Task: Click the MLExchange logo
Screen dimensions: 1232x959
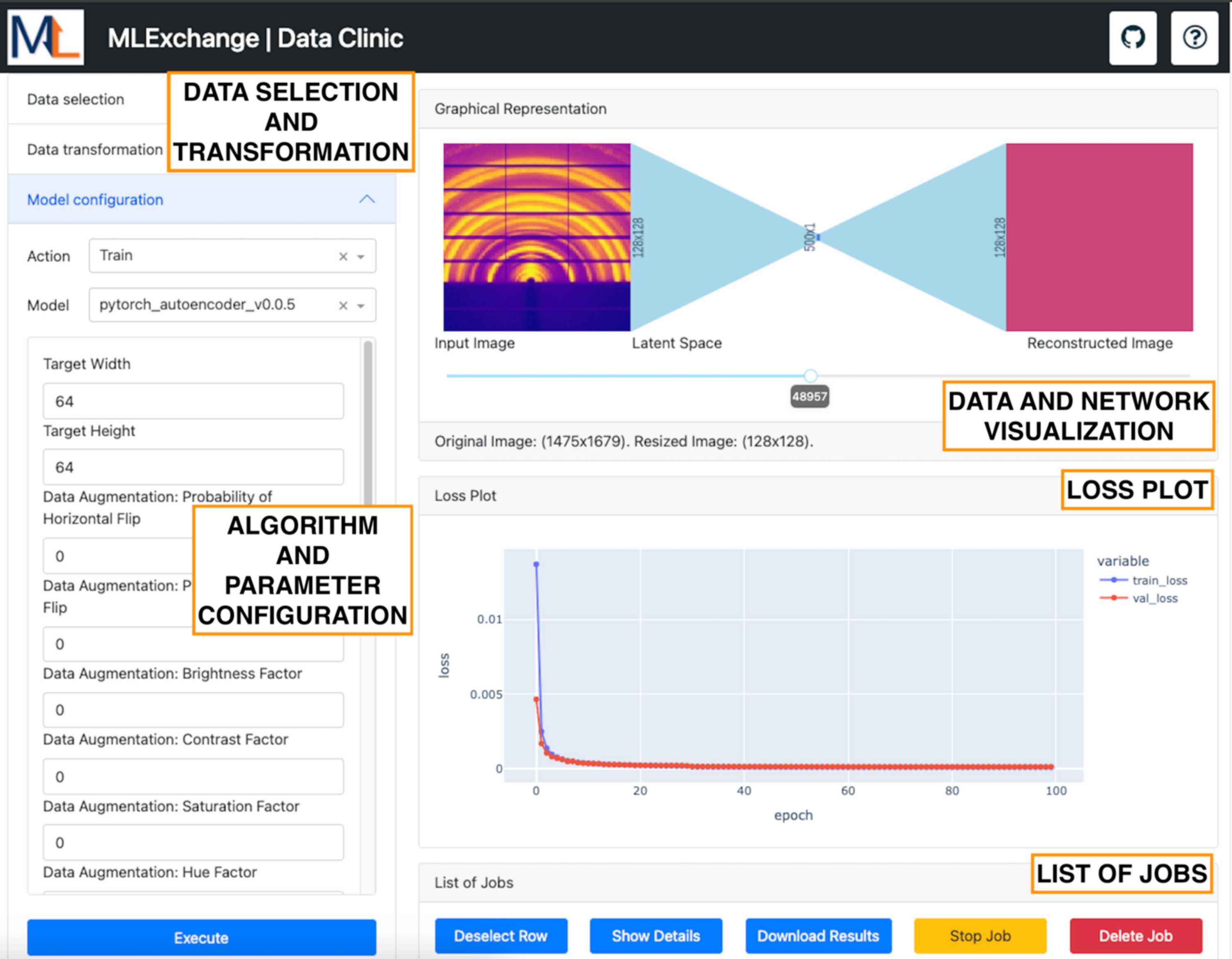Action: click(46, 37)
